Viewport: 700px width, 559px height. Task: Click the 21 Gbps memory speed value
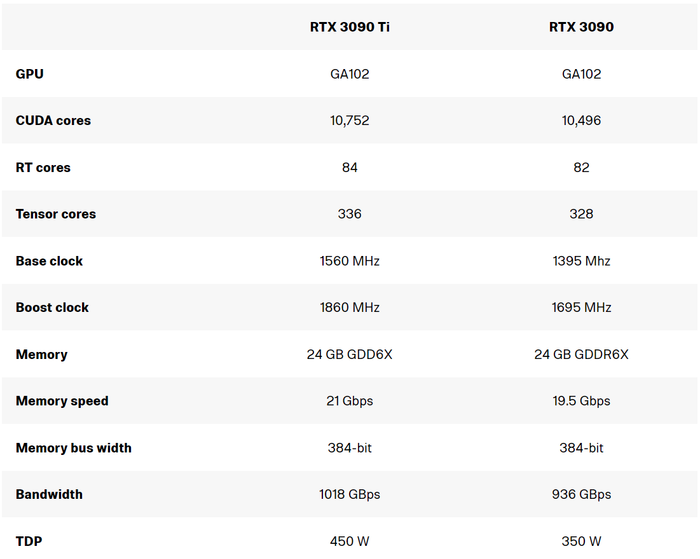349,401
